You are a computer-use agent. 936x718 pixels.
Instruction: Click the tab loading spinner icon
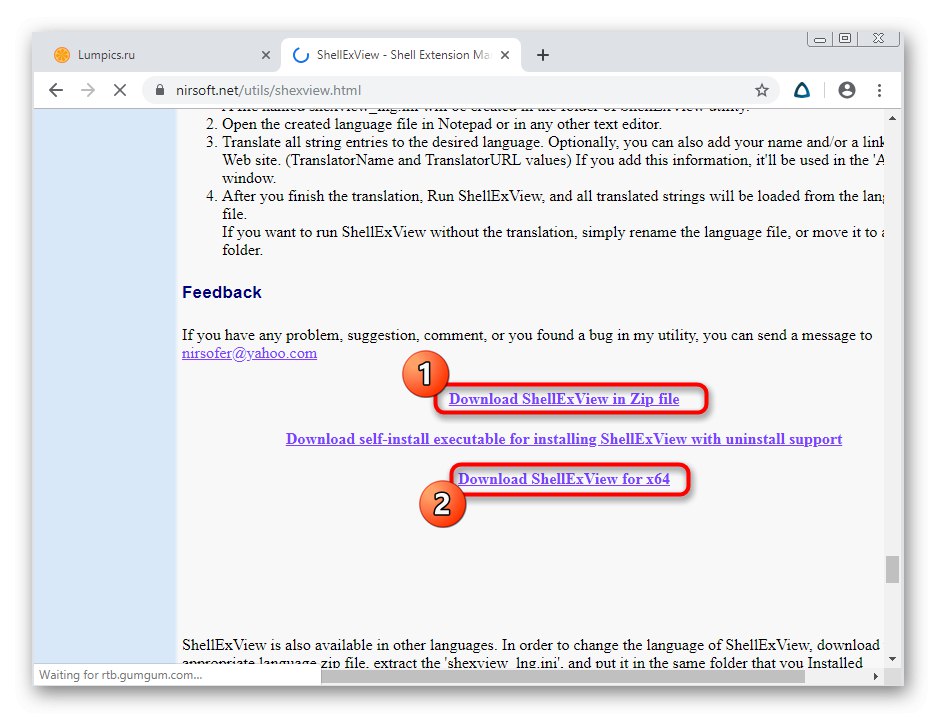[301, 55]
